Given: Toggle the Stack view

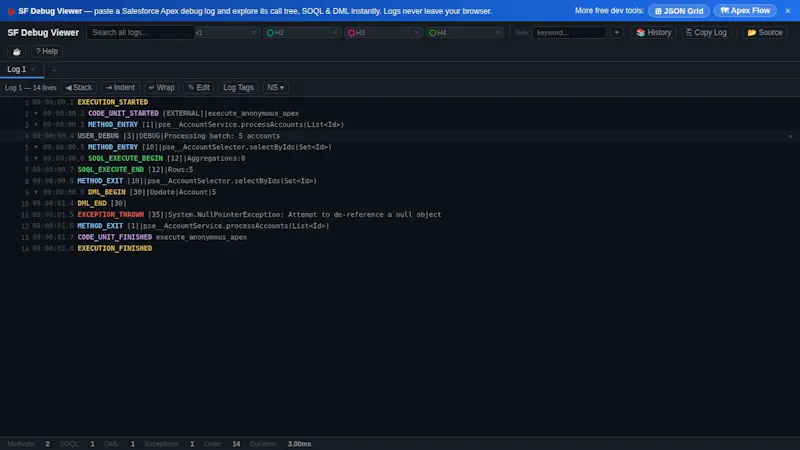Looking at the screenshot, I should [79, 88].
